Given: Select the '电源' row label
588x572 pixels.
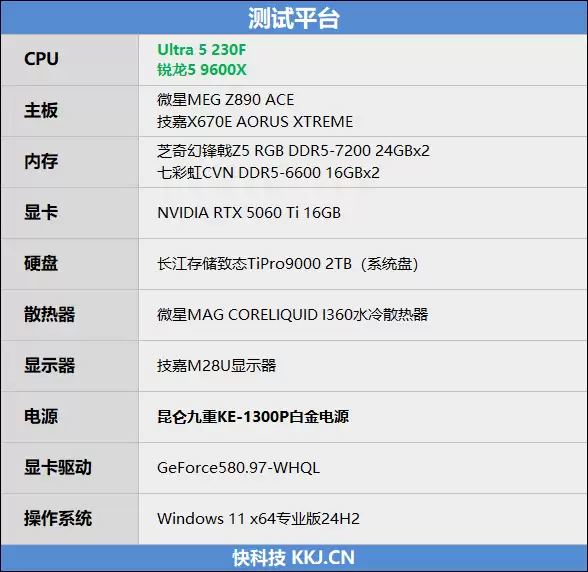Looking at the screenshot, I should click(x=41, y=416).
